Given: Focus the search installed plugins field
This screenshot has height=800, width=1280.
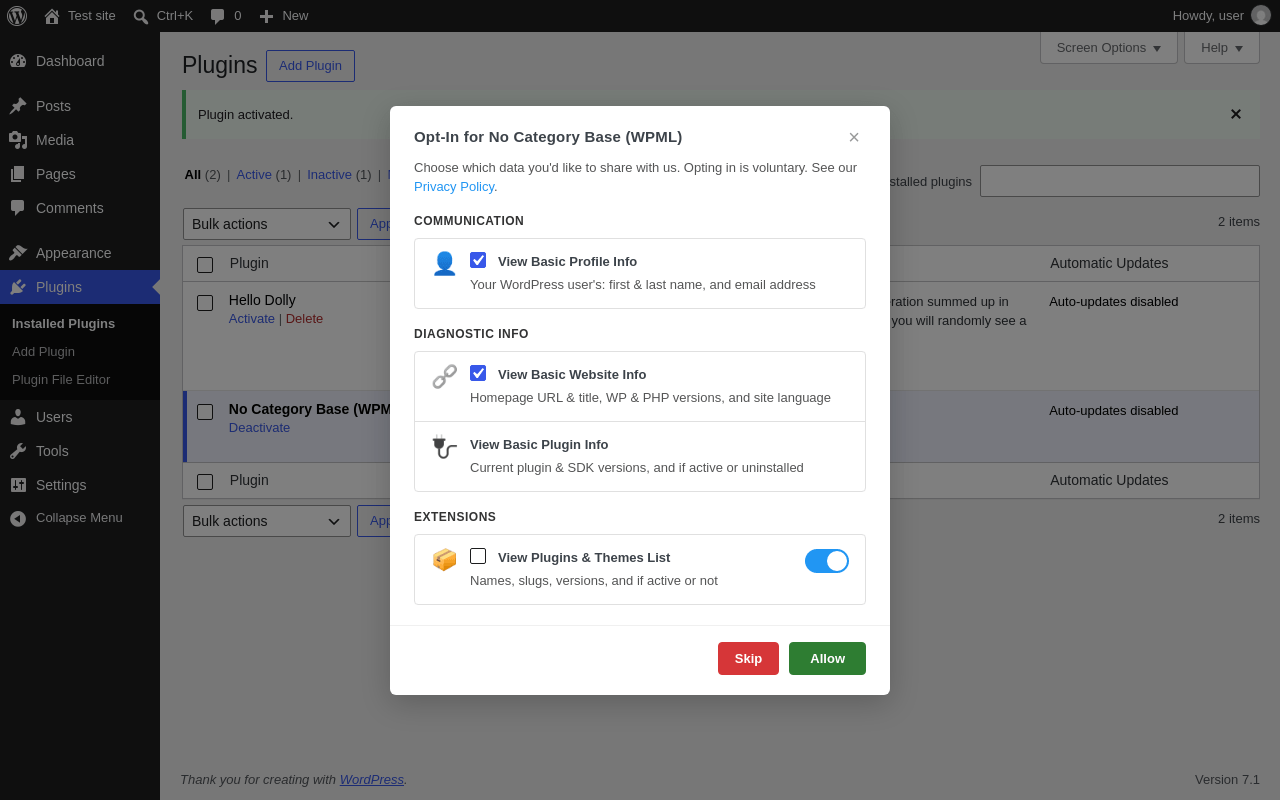Looking at the screenshot, I should [1119, 181].
